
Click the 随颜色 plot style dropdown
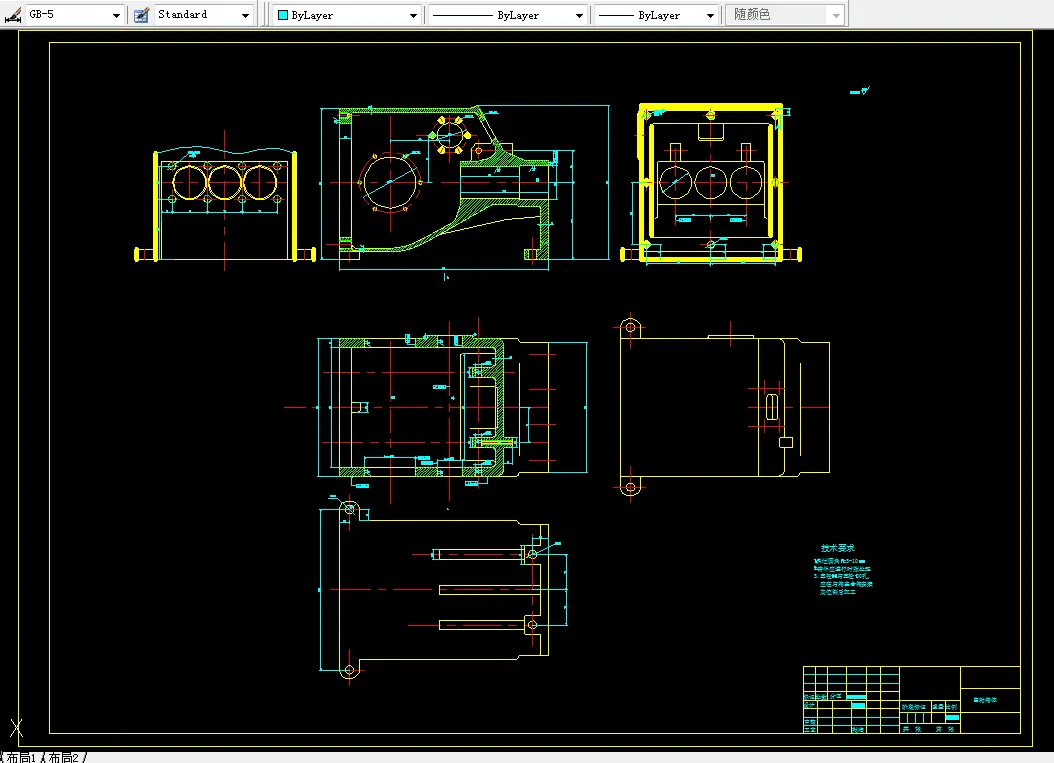click(784, 15)
